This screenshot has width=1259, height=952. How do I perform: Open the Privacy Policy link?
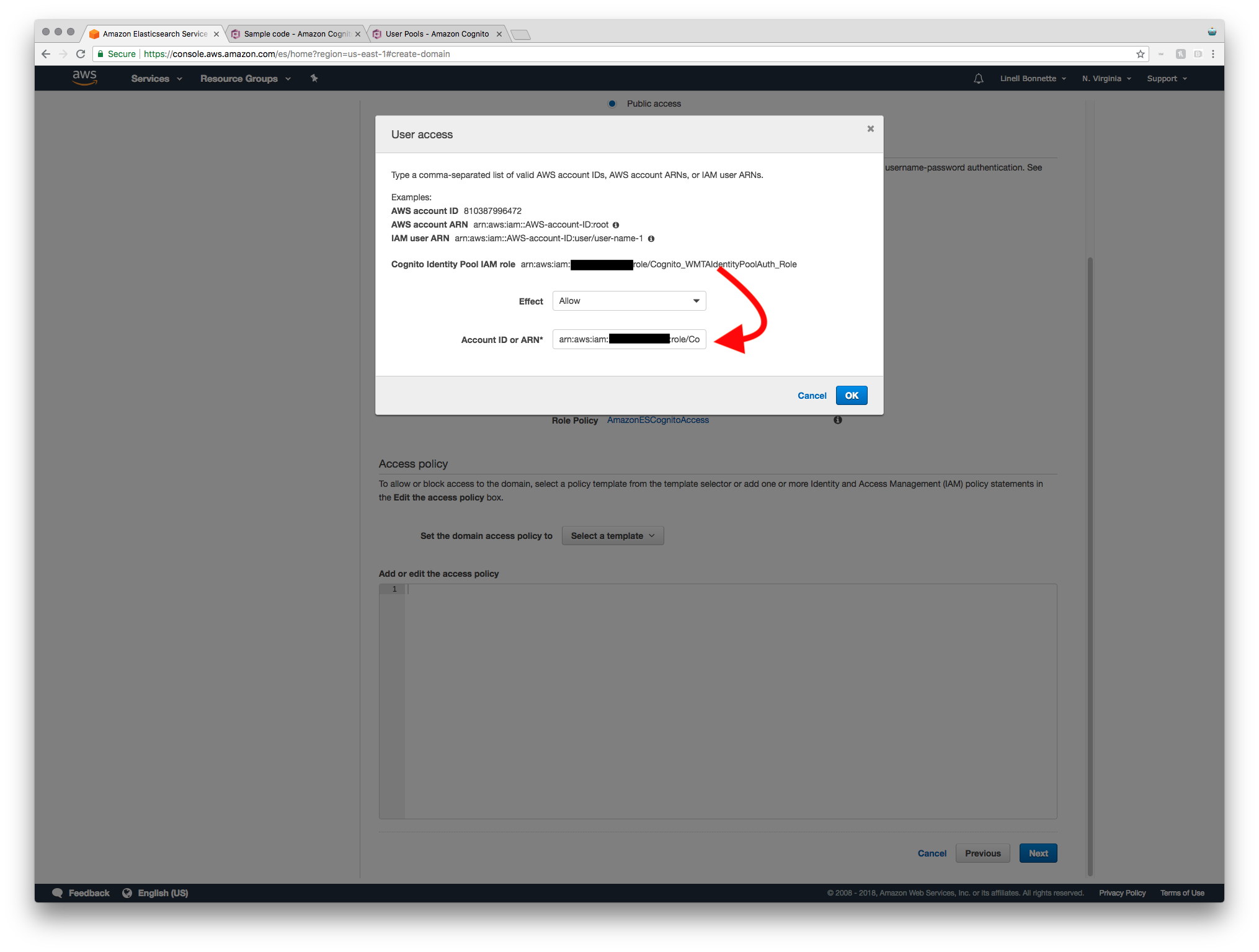pos(1122,892)
